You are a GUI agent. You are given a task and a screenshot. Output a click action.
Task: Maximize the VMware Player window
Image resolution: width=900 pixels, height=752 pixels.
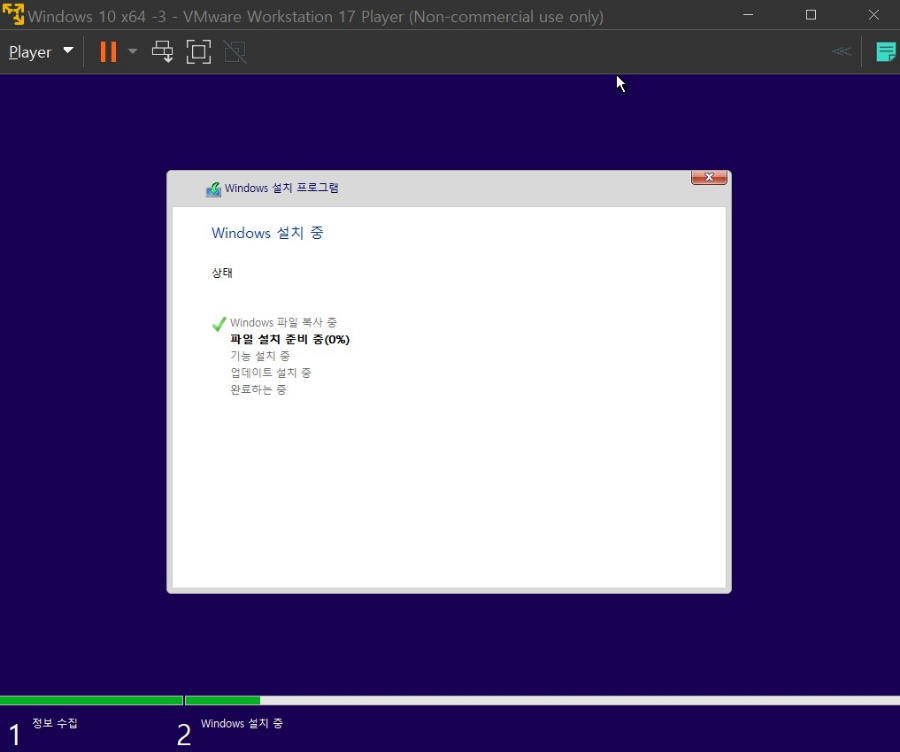tap(810, 15)
